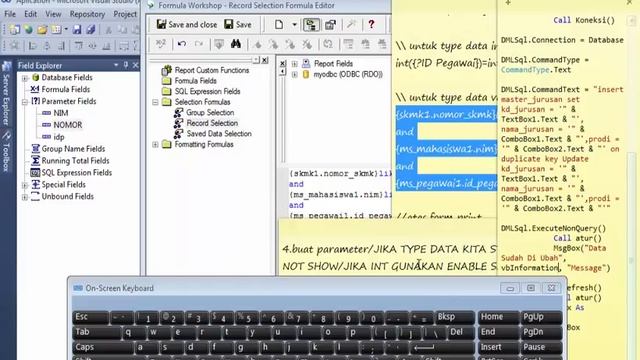Open the Project menu
640x360 pixels.
coord(125,14)
